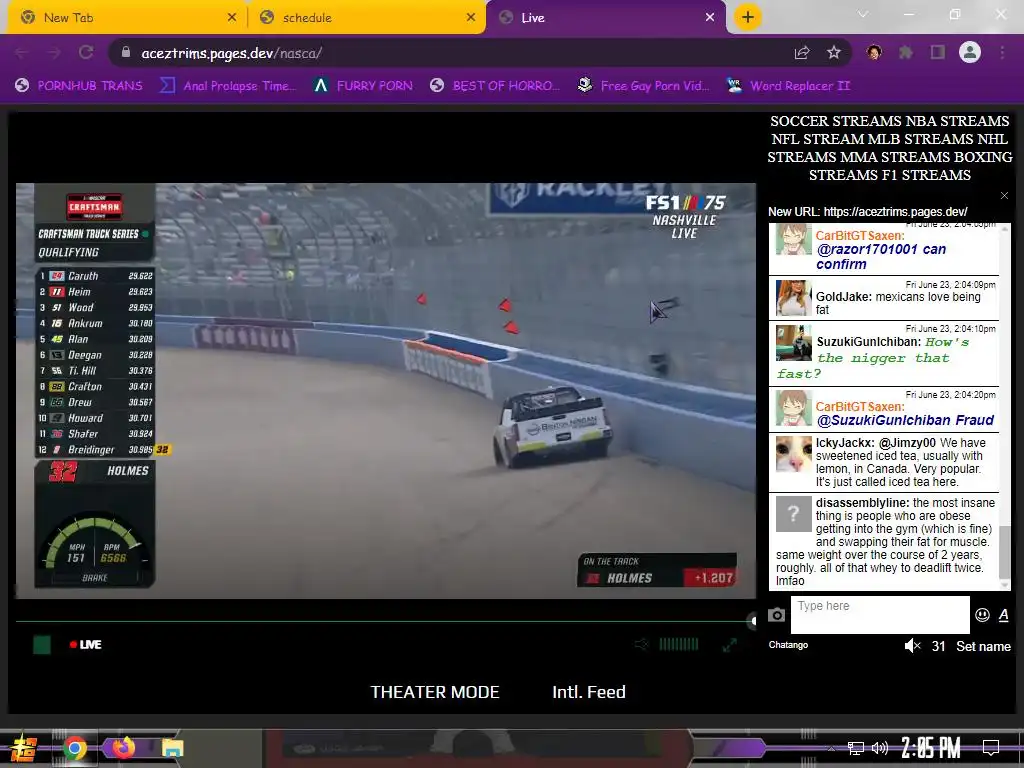
Task: Toggle the video player mute speaker
Action: click(642, 645)
